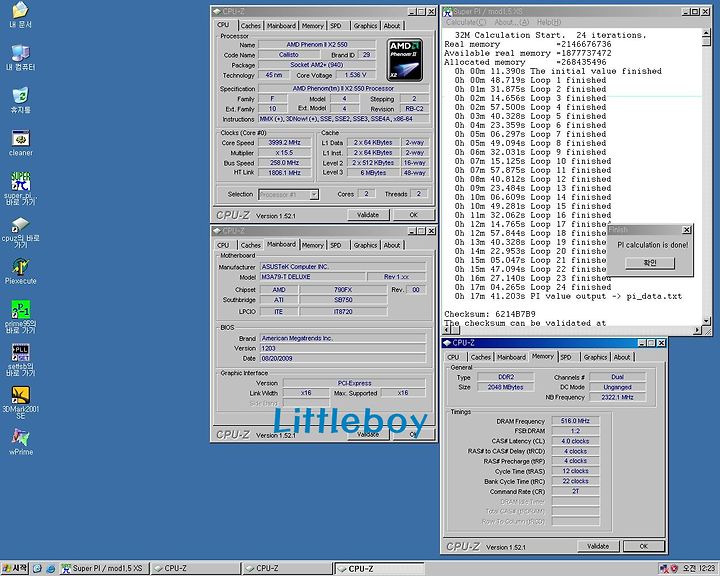
Task: Click the Core Voltage value 1.536 V
Action: [x=356, y=75]
